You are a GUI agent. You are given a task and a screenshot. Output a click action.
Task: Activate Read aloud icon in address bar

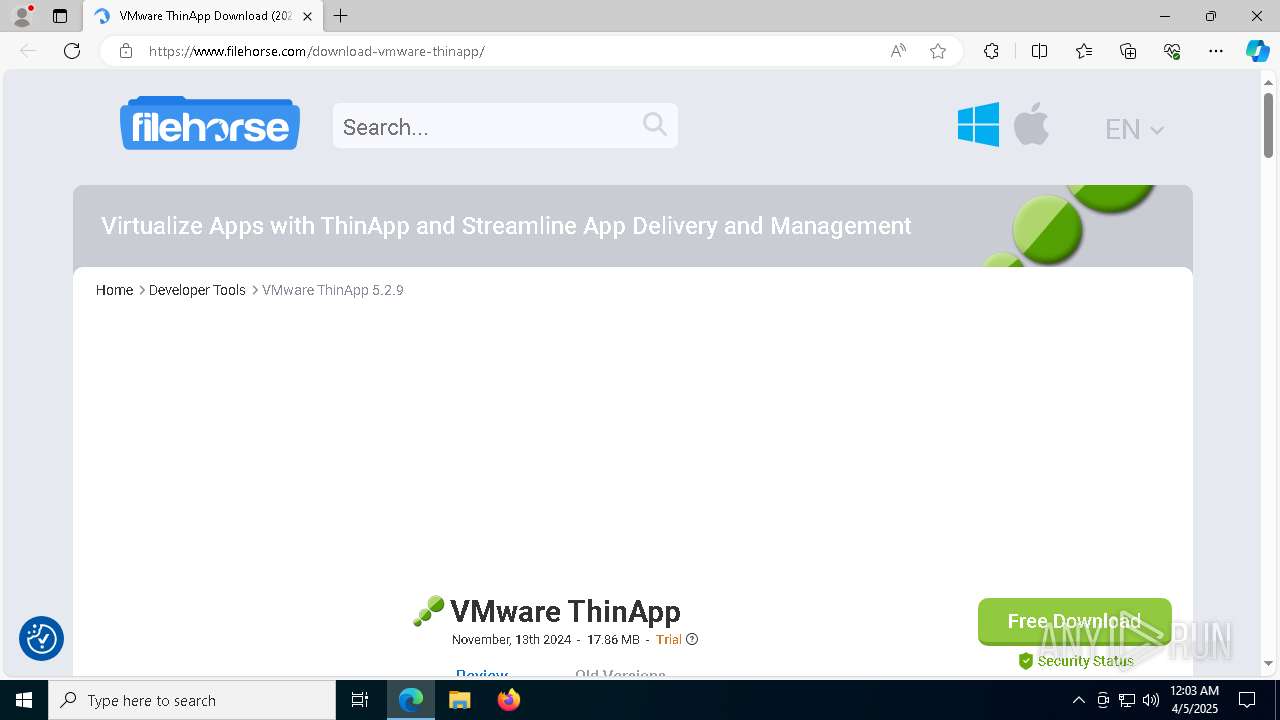(898, 51)
